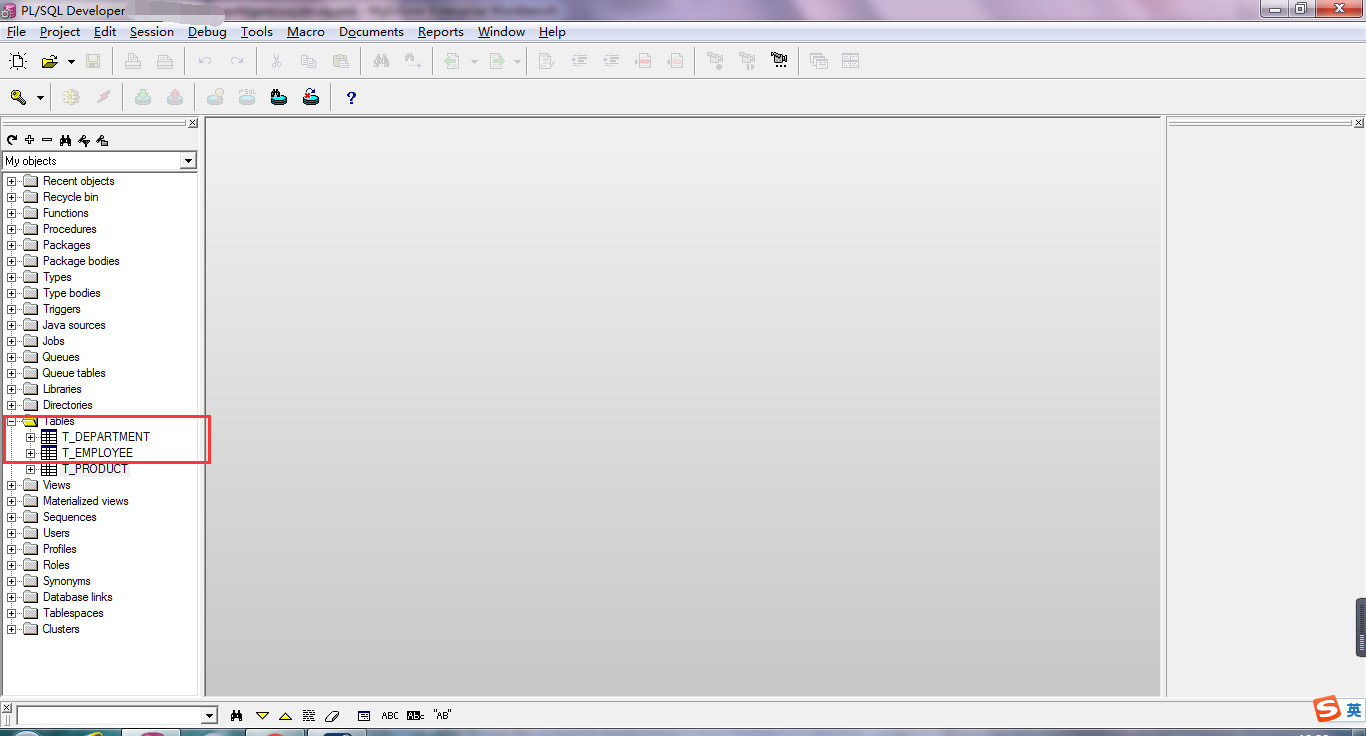Image resolution: width=1366 pixels, height=736 pixels.
Task: Select the Clusters folder
Action: coord(61,629)
